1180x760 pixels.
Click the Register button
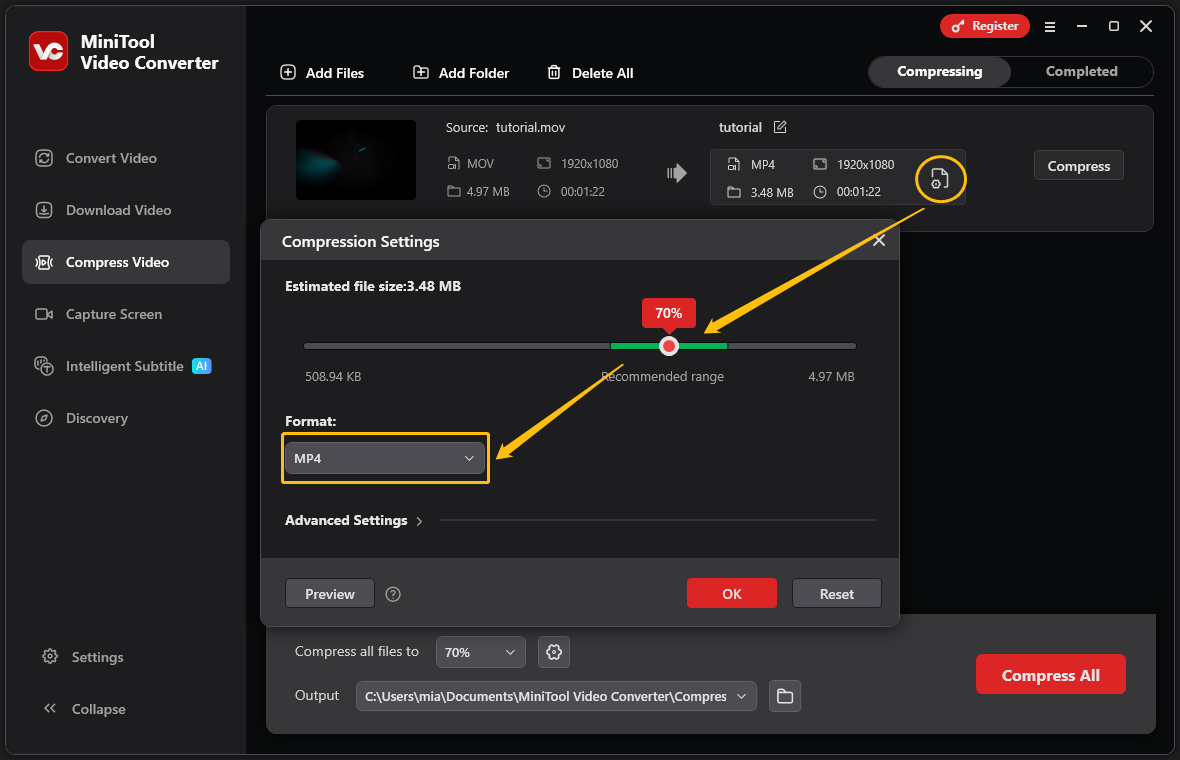(x=984, y=26)
